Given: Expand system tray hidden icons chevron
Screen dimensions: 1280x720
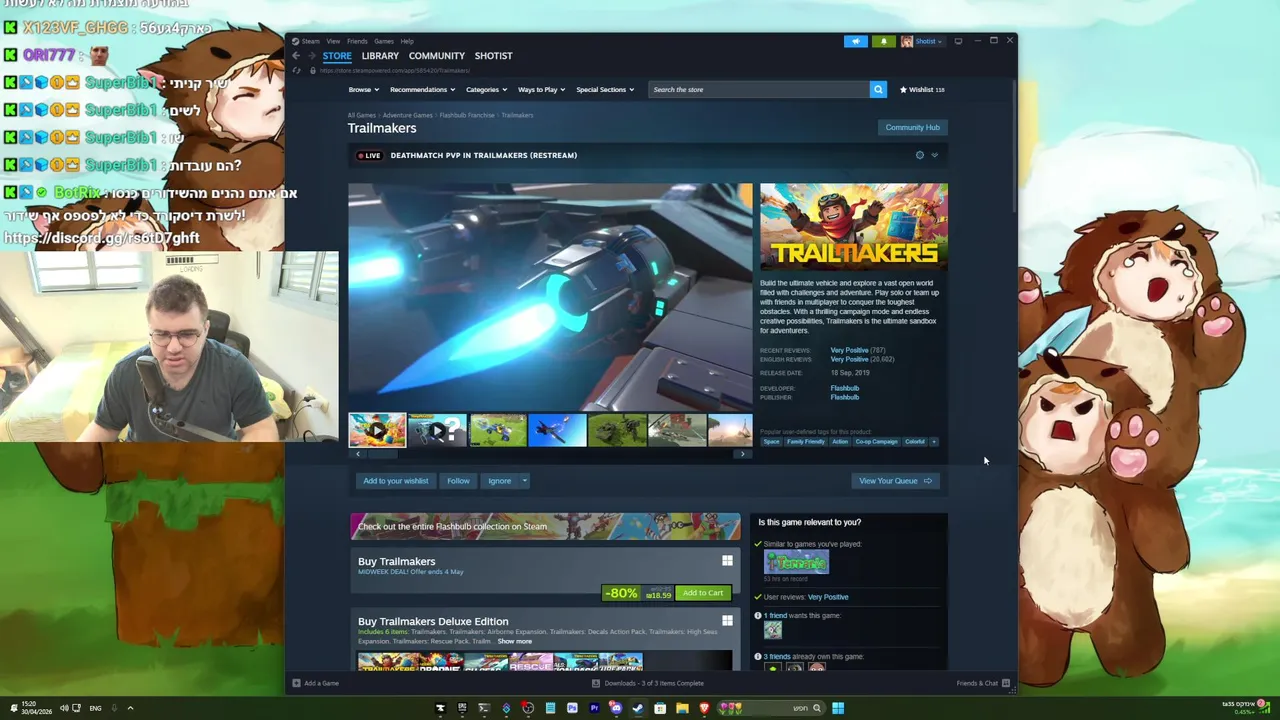Looking at the screenshot, I should 130,708.
